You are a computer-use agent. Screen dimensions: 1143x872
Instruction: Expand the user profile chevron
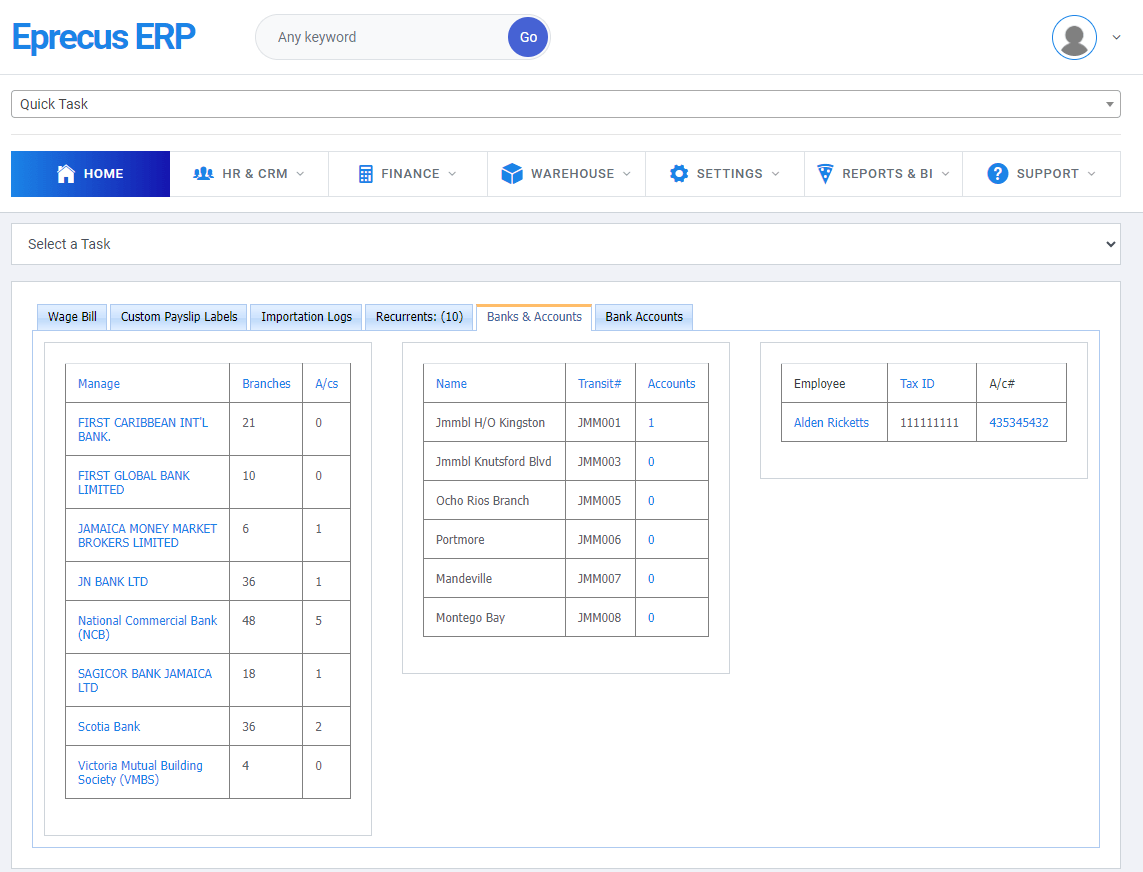[x=1116, y=37]
